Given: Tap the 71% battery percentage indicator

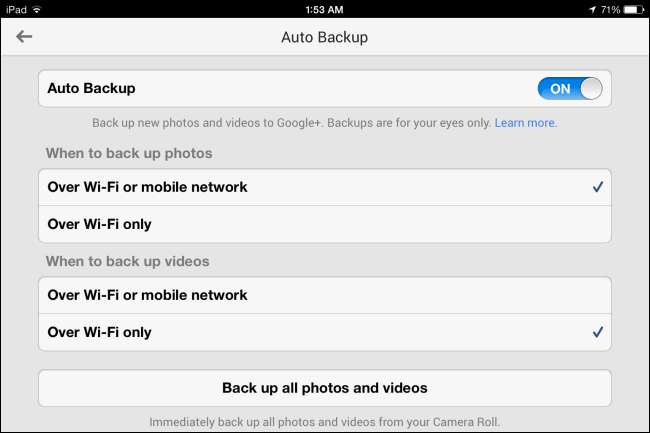Looking at the screenshot, I should 610,9.
